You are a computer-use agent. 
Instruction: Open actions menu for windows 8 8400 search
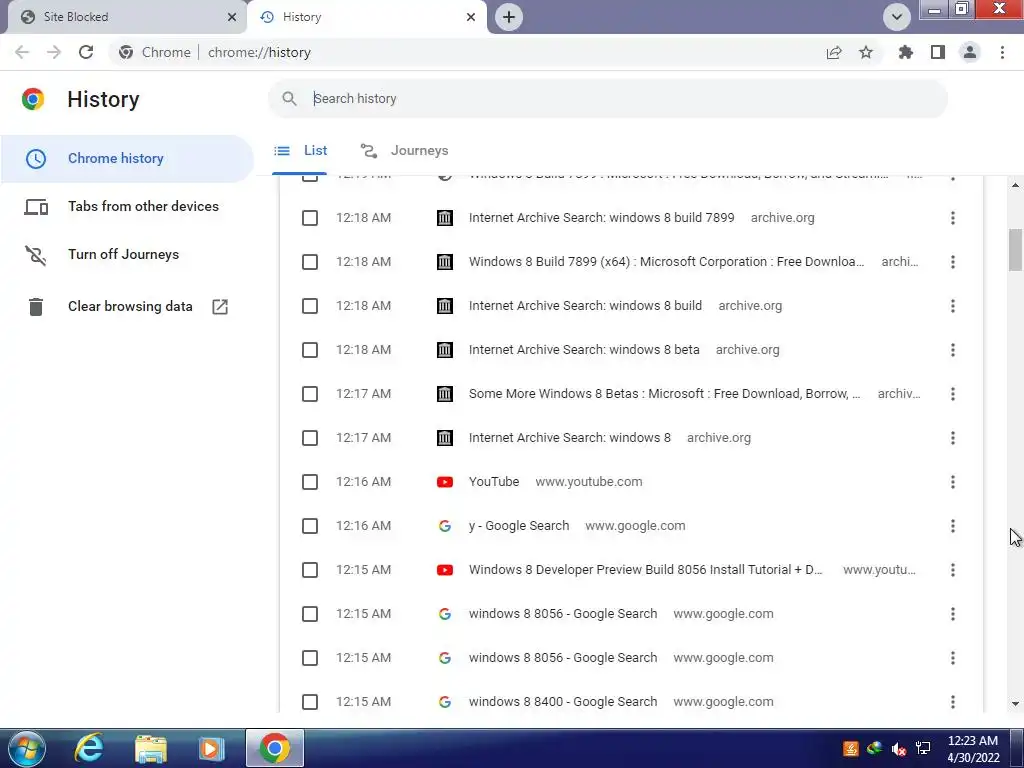pos(953,702)
